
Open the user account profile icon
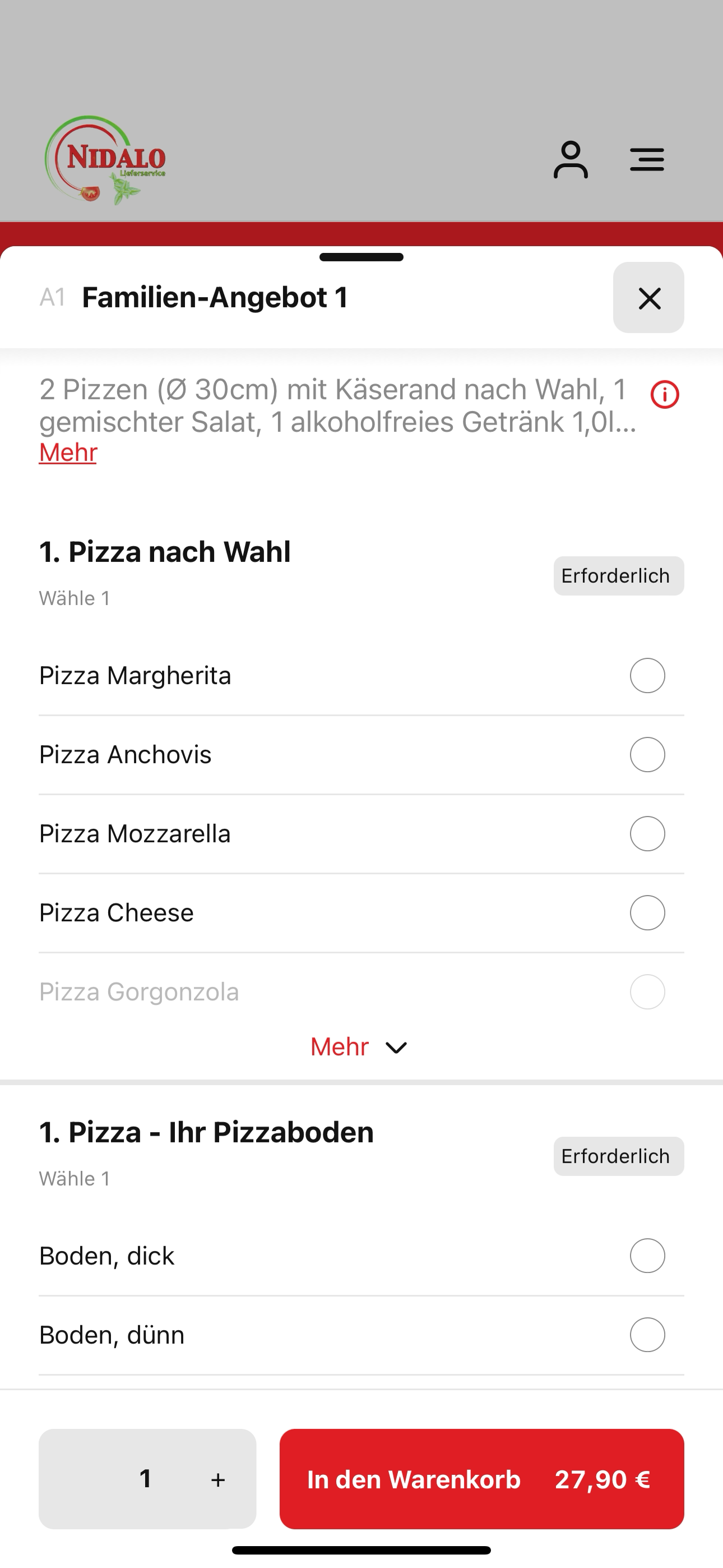coord(570,159)
